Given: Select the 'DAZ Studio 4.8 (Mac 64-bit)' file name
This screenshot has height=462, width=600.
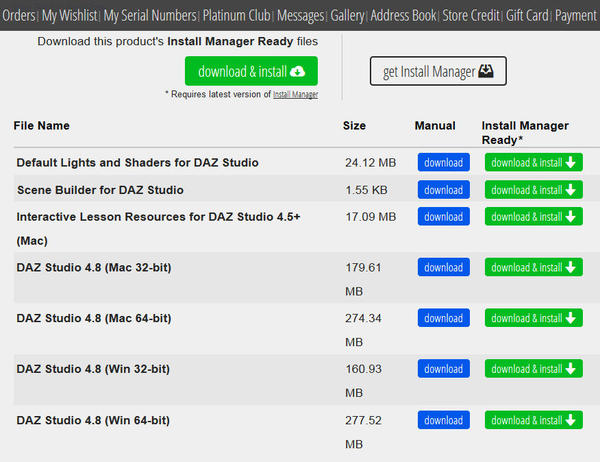Looking at the screenshot, I should (94, 318).
